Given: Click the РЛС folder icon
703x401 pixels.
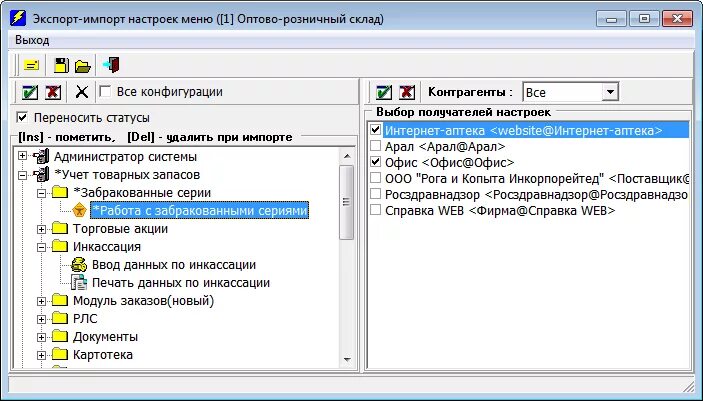Looking at the screenshot, I should click(60, 318).
